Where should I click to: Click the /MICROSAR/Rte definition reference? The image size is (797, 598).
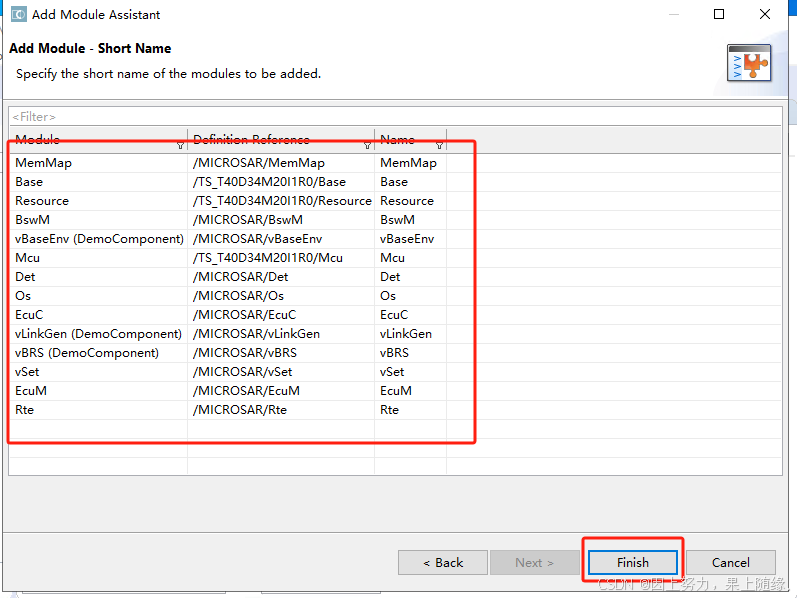click(x=281, y=410)
